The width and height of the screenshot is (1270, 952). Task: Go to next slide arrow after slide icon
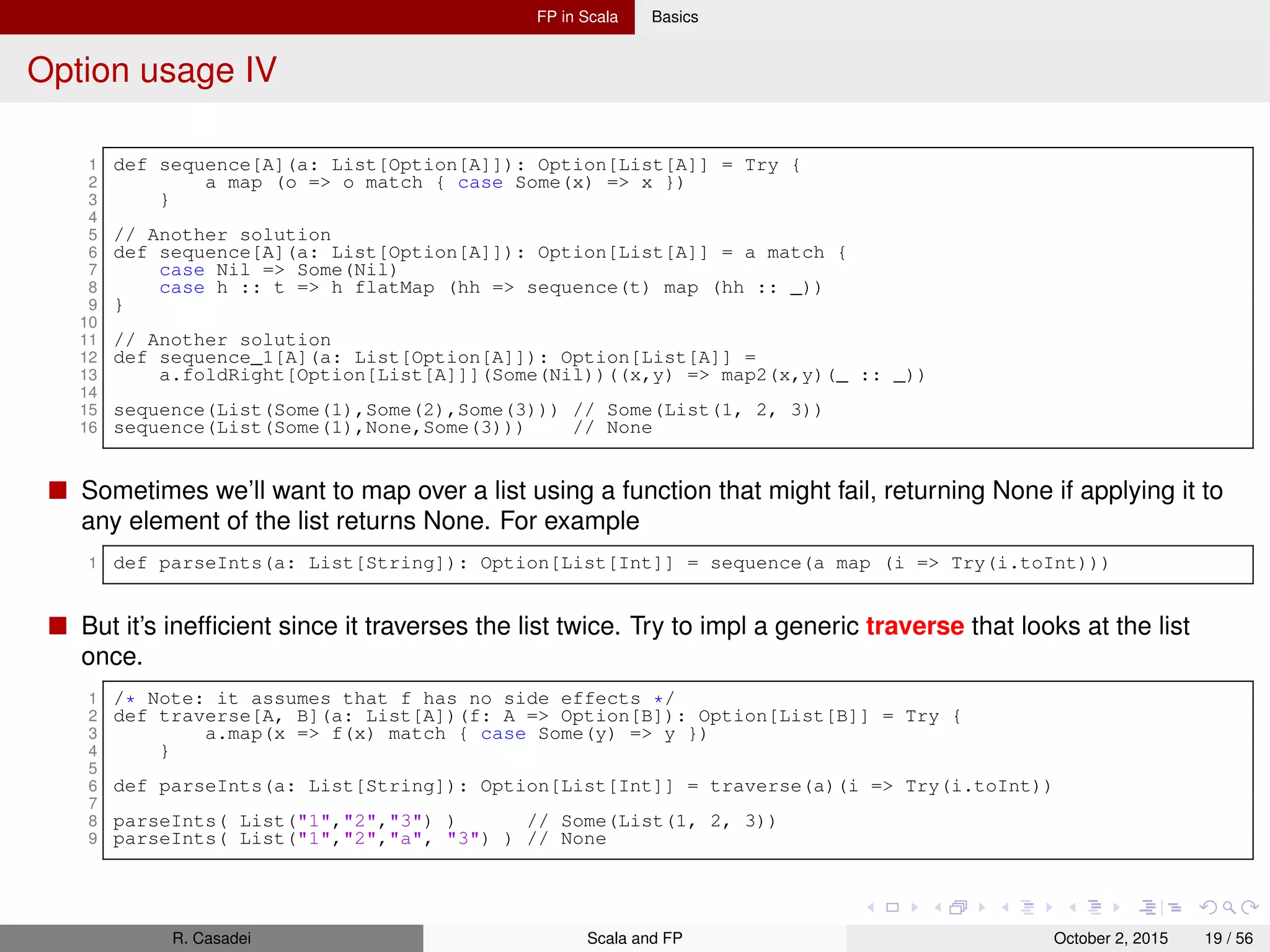pyautogui.click(x=915, y=907)
